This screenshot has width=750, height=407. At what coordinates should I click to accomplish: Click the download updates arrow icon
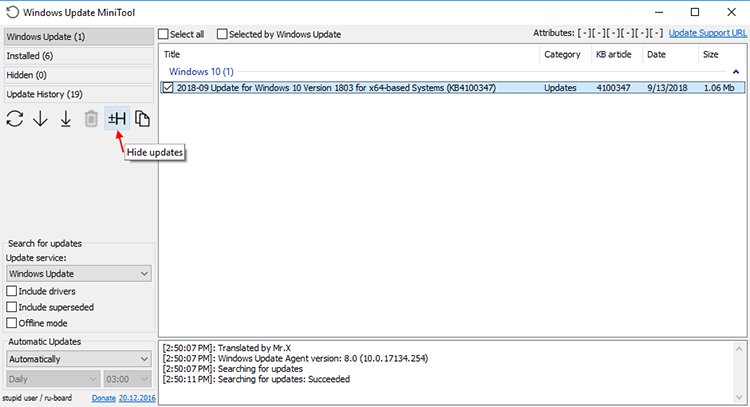tap(40, 119)
